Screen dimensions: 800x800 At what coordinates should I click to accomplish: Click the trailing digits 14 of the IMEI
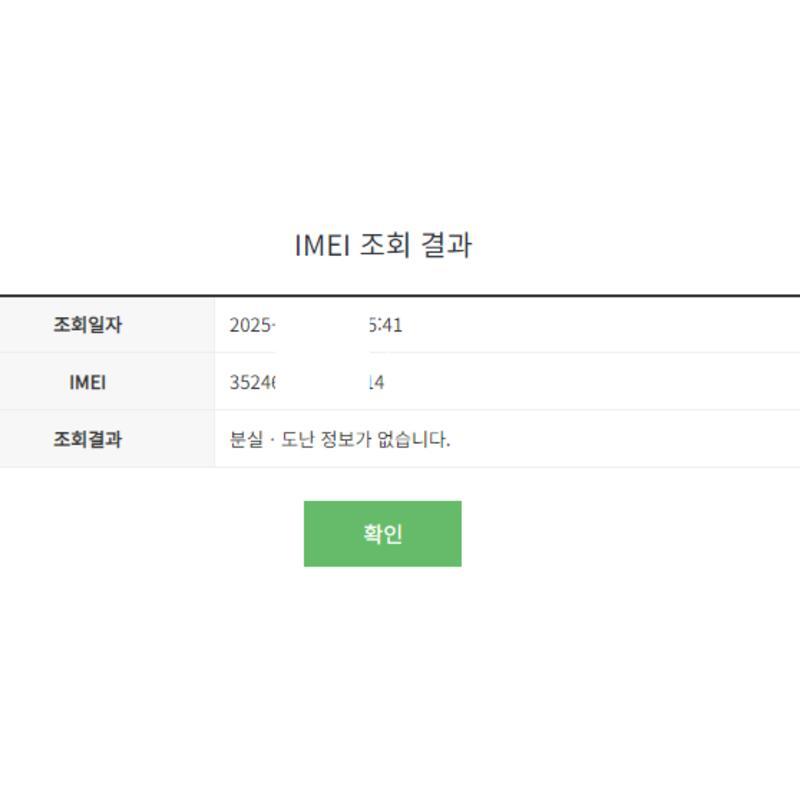click(377, 382)
